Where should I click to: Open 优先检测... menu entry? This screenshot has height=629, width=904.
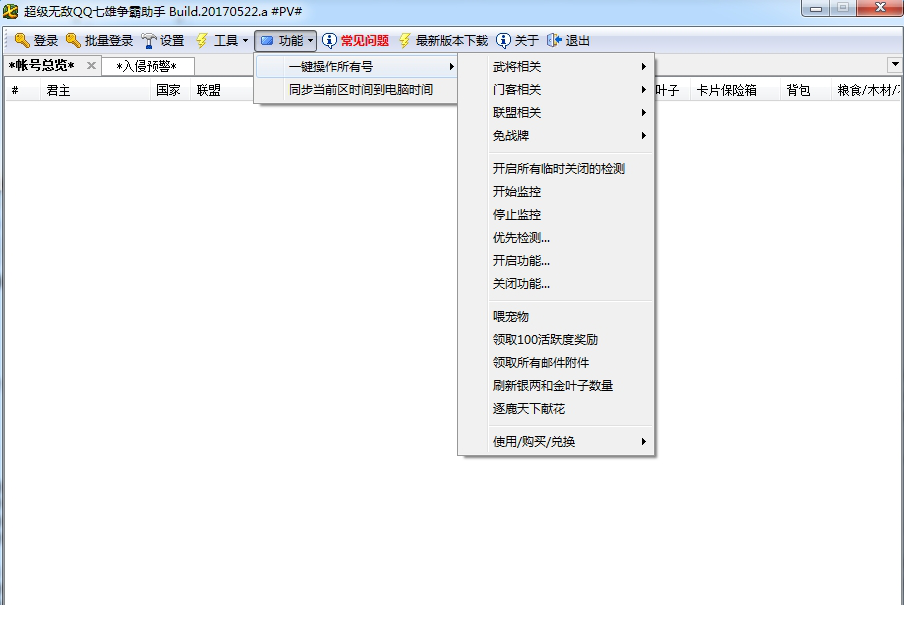[556, 238]
